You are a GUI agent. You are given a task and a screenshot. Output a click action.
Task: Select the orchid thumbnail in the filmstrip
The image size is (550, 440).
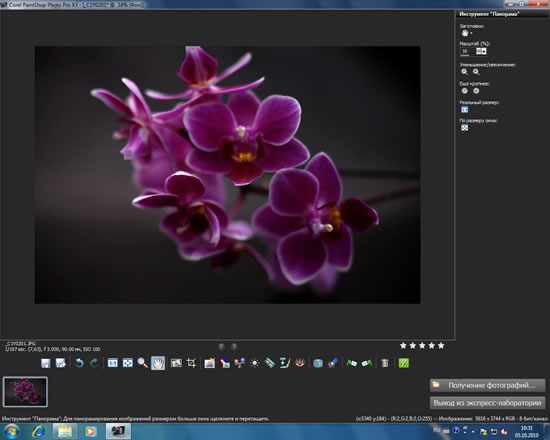tap(25, 392)
